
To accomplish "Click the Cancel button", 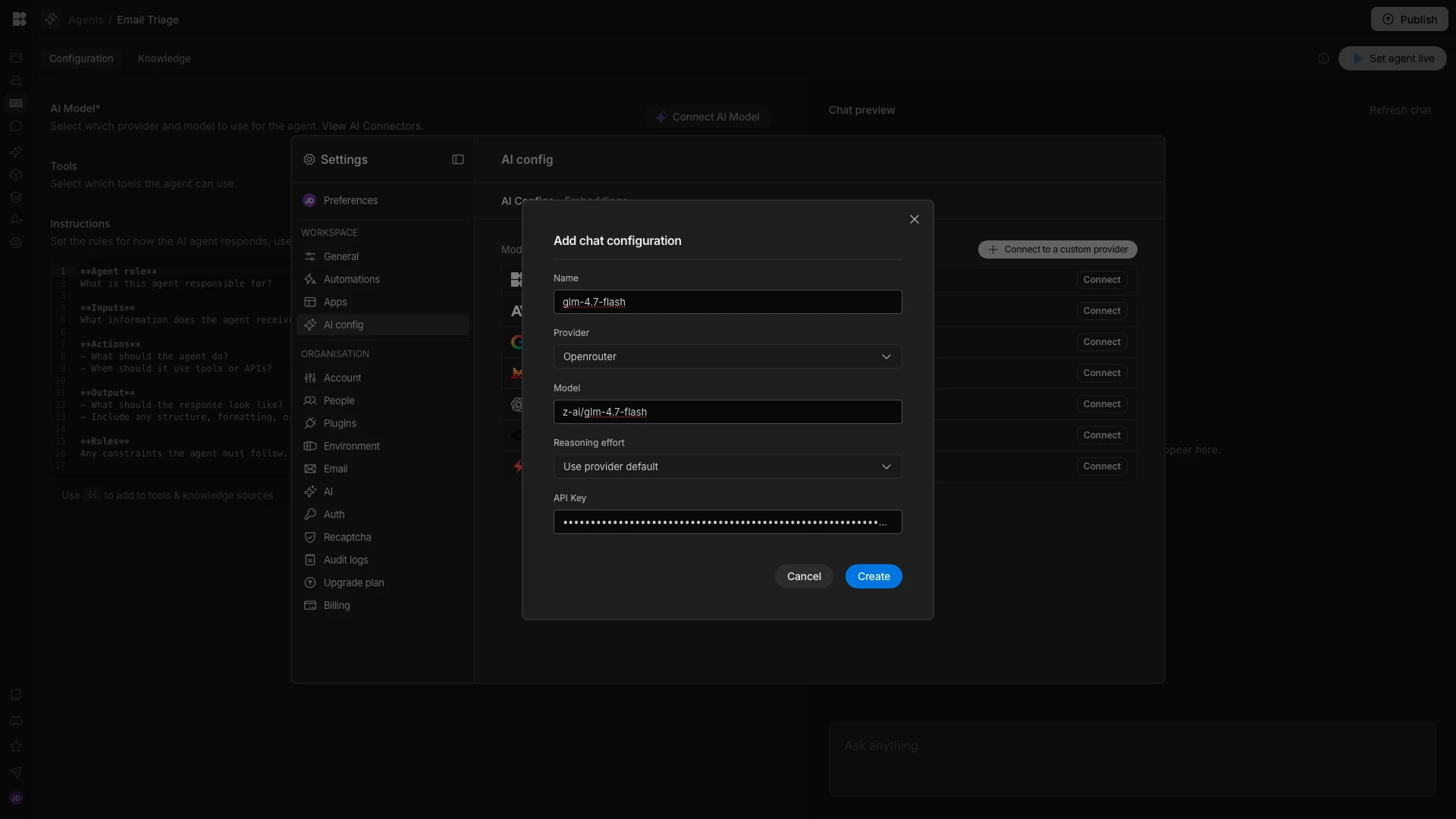I will (x=804, y=576).
